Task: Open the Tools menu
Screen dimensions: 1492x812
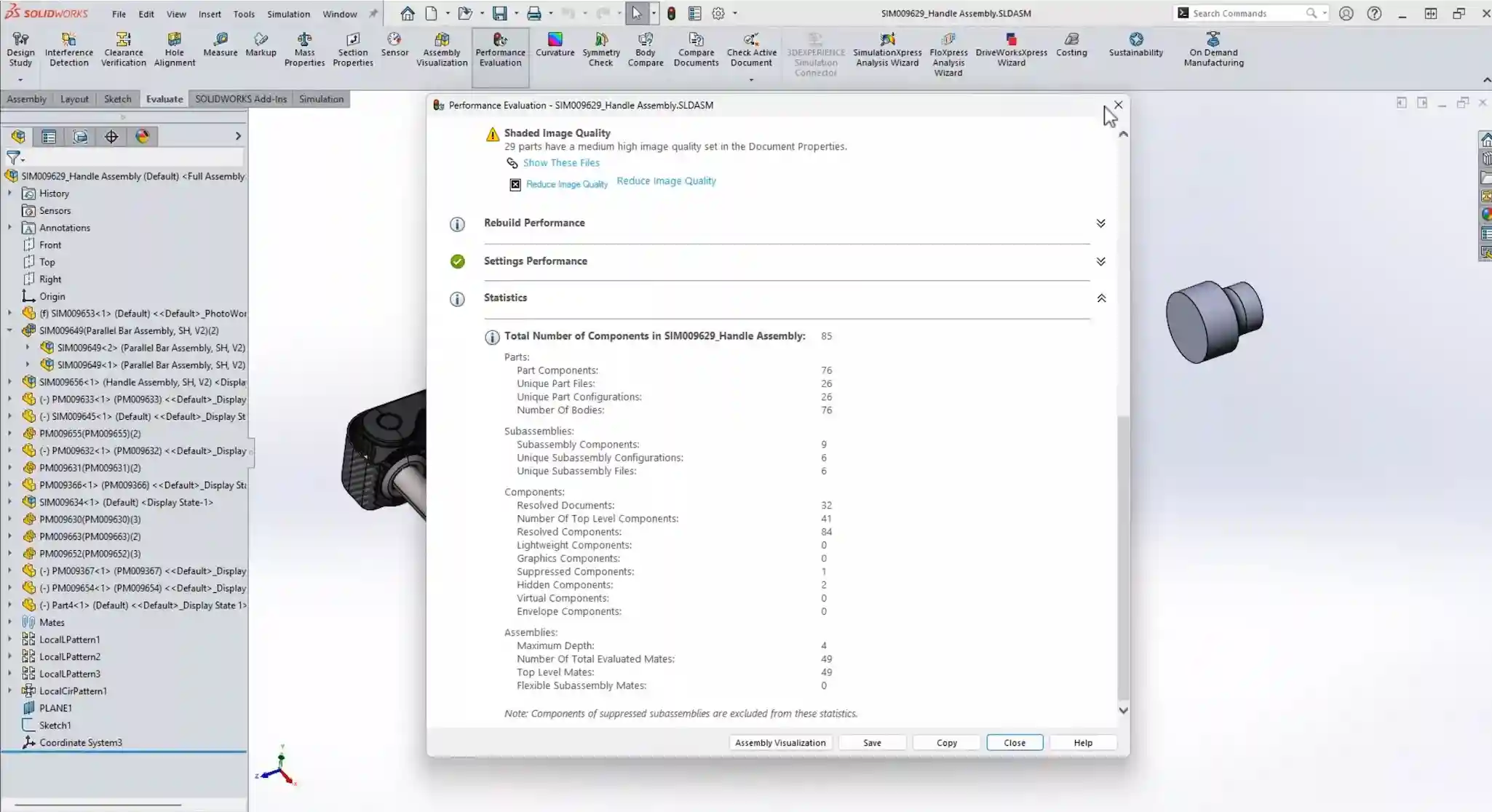Action: 244,14
